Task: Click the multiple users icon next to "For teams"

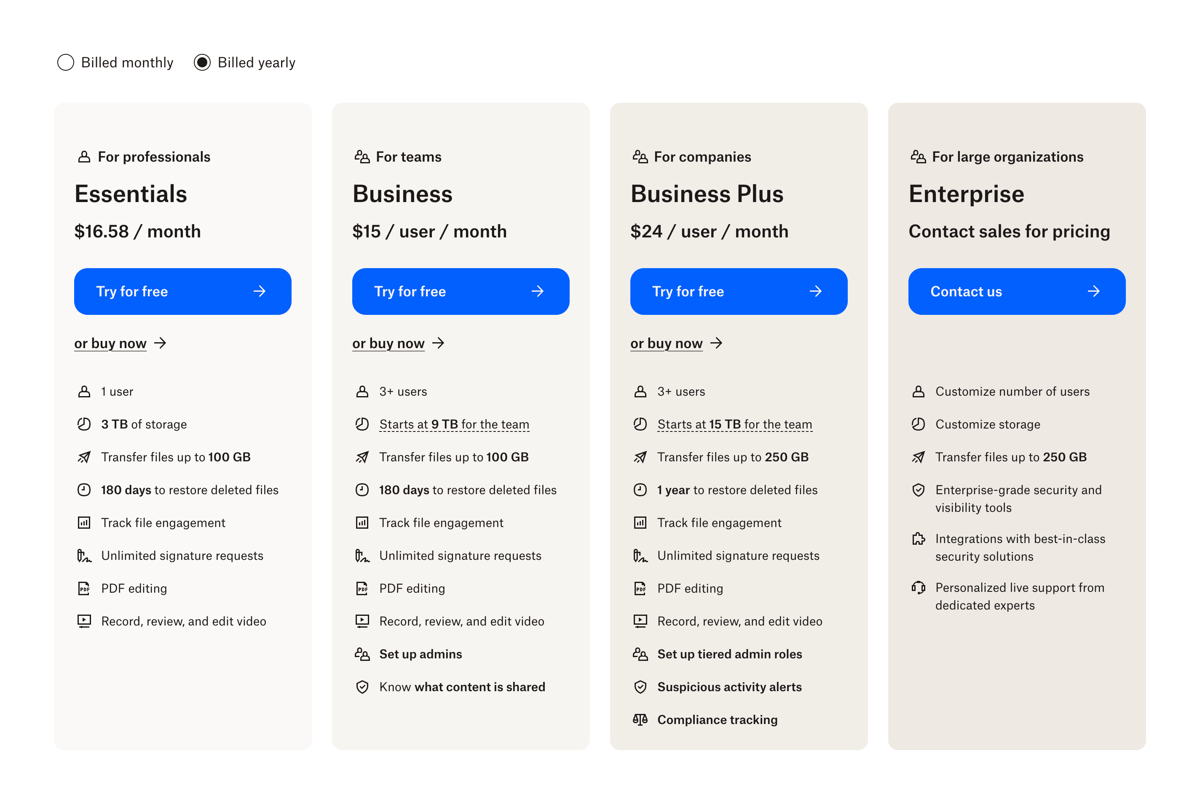Action: [361, 157]
